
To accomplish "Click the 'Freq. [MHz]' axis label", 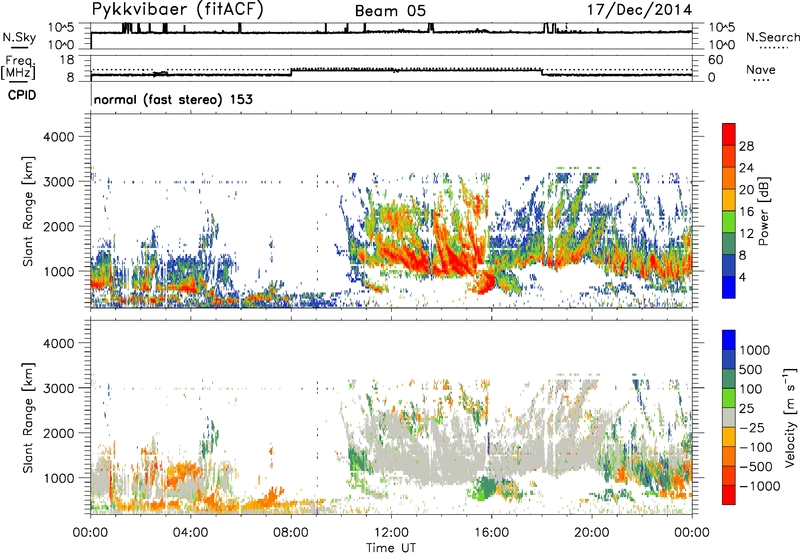I will (x=18, y=69).
